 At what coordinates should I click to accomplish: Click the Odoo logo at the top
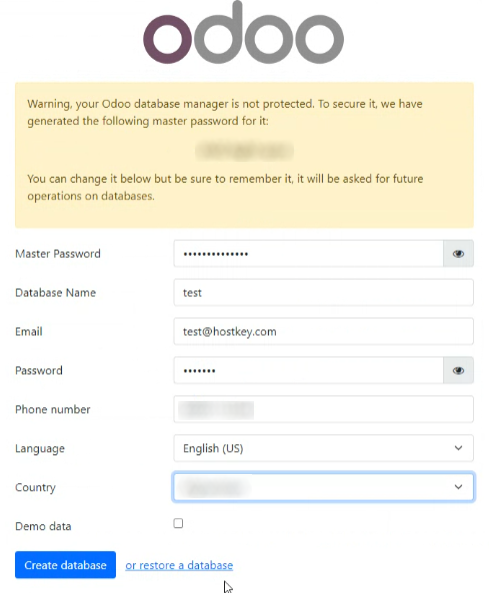pos(243,33)
